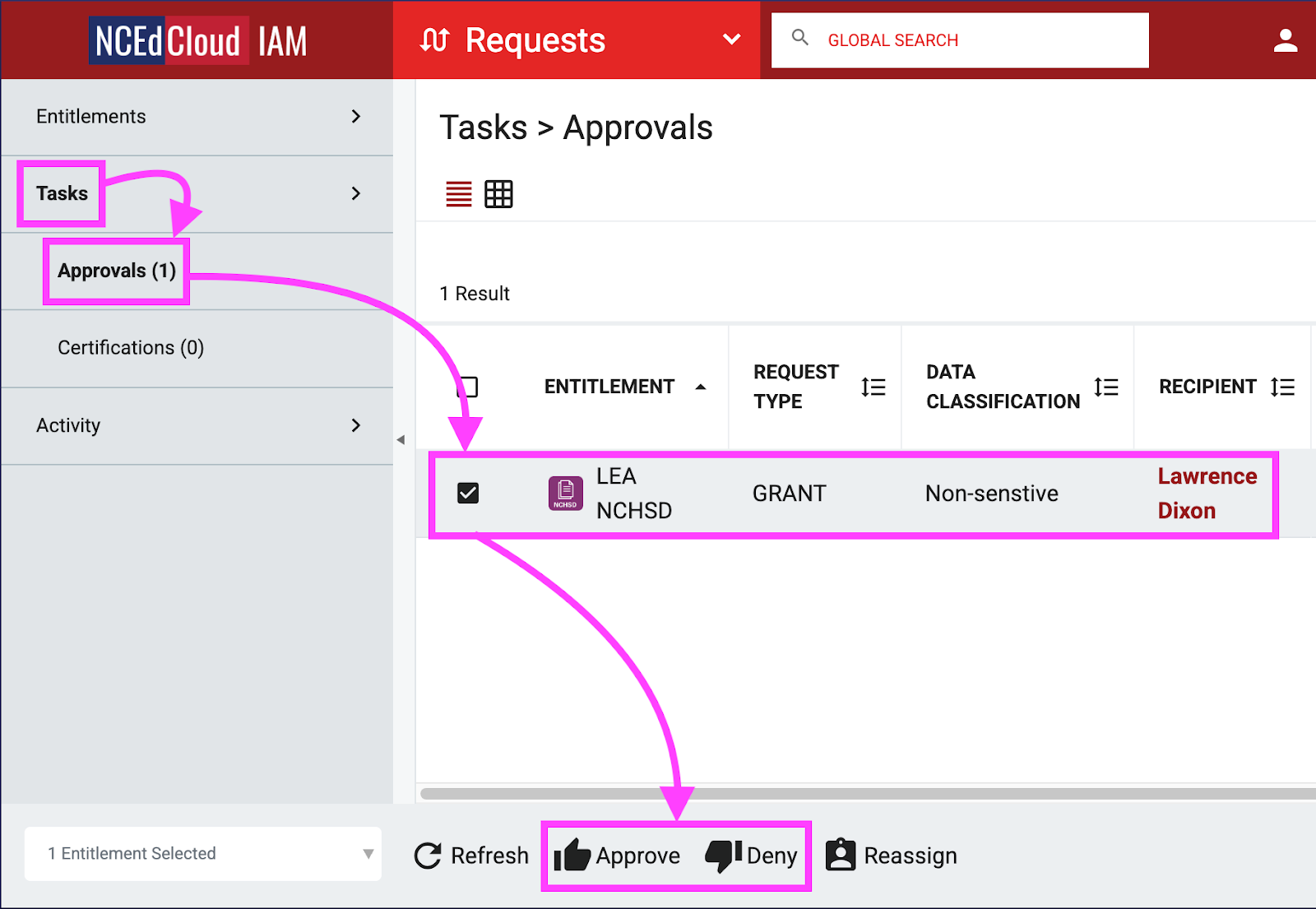The height and width of the screenshot is (909, 1316).
Task: Click the sort icon on Request Type column
Action: tap(873, 387)
